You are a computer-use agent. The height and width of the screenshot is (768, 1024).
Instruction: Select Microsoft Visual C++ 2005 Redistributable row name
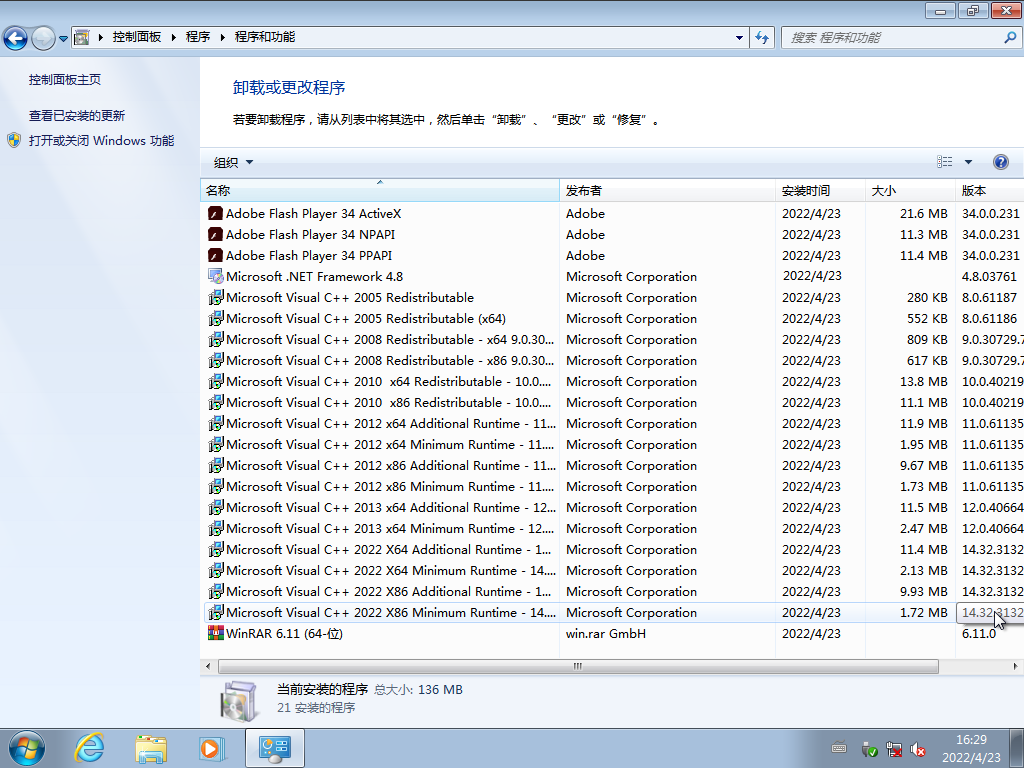350,298
